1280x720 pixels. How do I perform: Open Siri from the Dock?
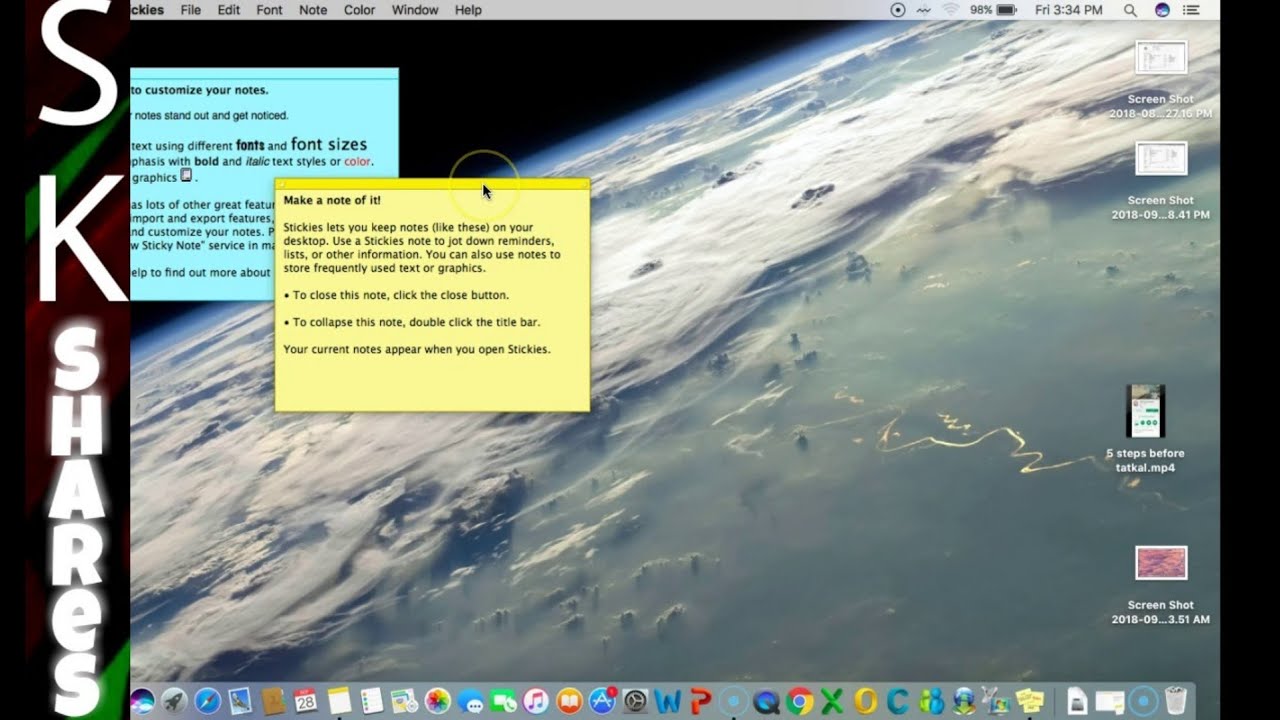tap(142, 701)
